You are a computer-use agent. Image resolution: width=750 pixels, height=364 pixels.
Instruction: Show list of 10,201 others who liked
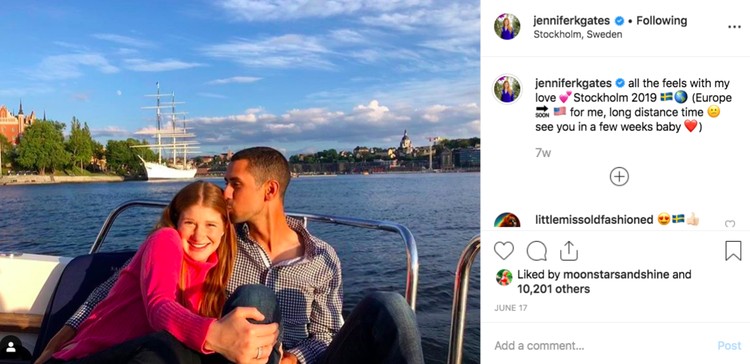click(x=553, y=289)
